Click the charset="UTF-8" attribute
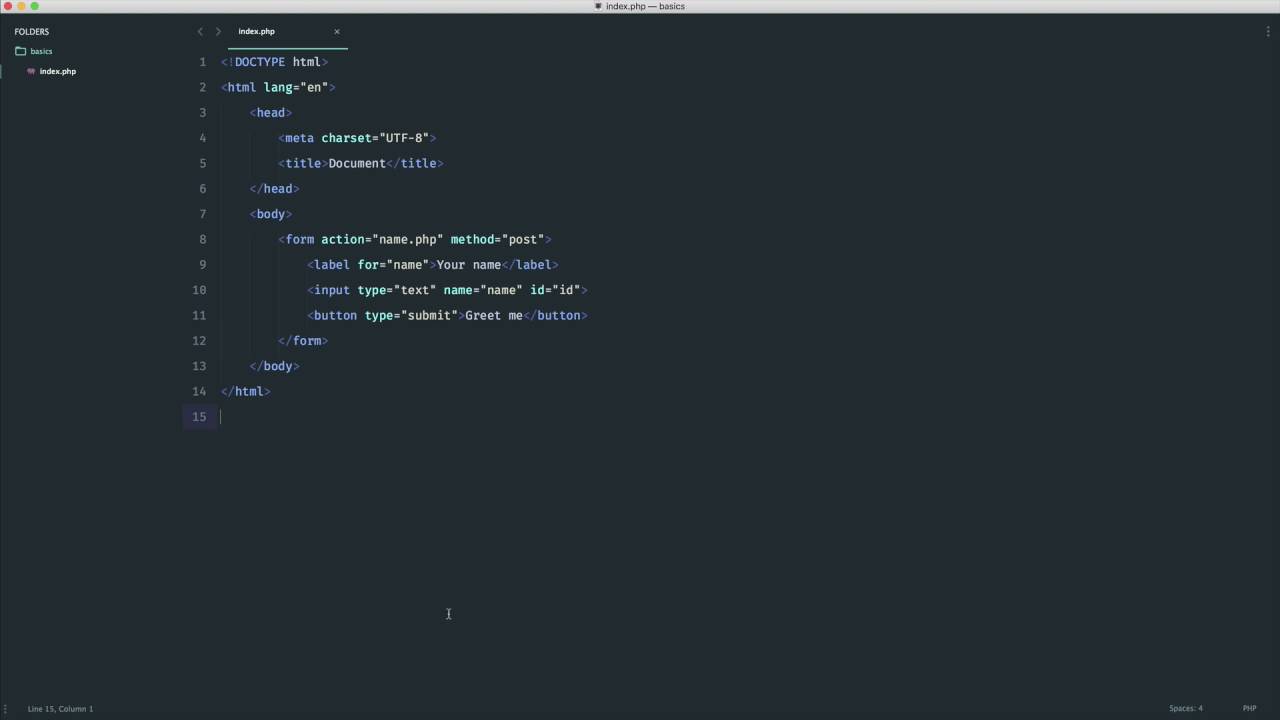 click(x=375, y=138)
